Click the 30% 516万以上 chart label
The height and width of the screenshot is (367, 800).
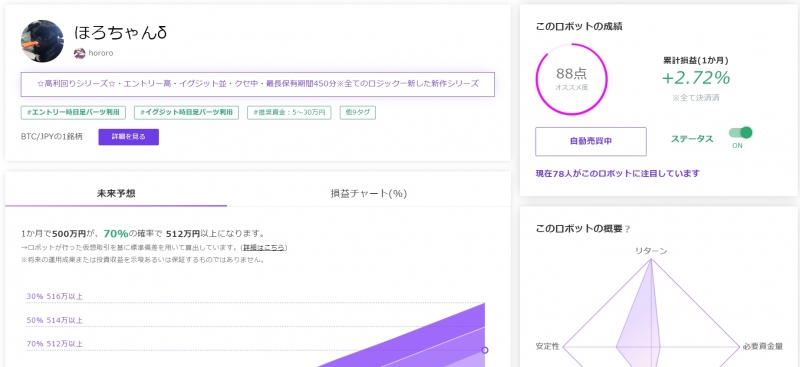point(55,296)
